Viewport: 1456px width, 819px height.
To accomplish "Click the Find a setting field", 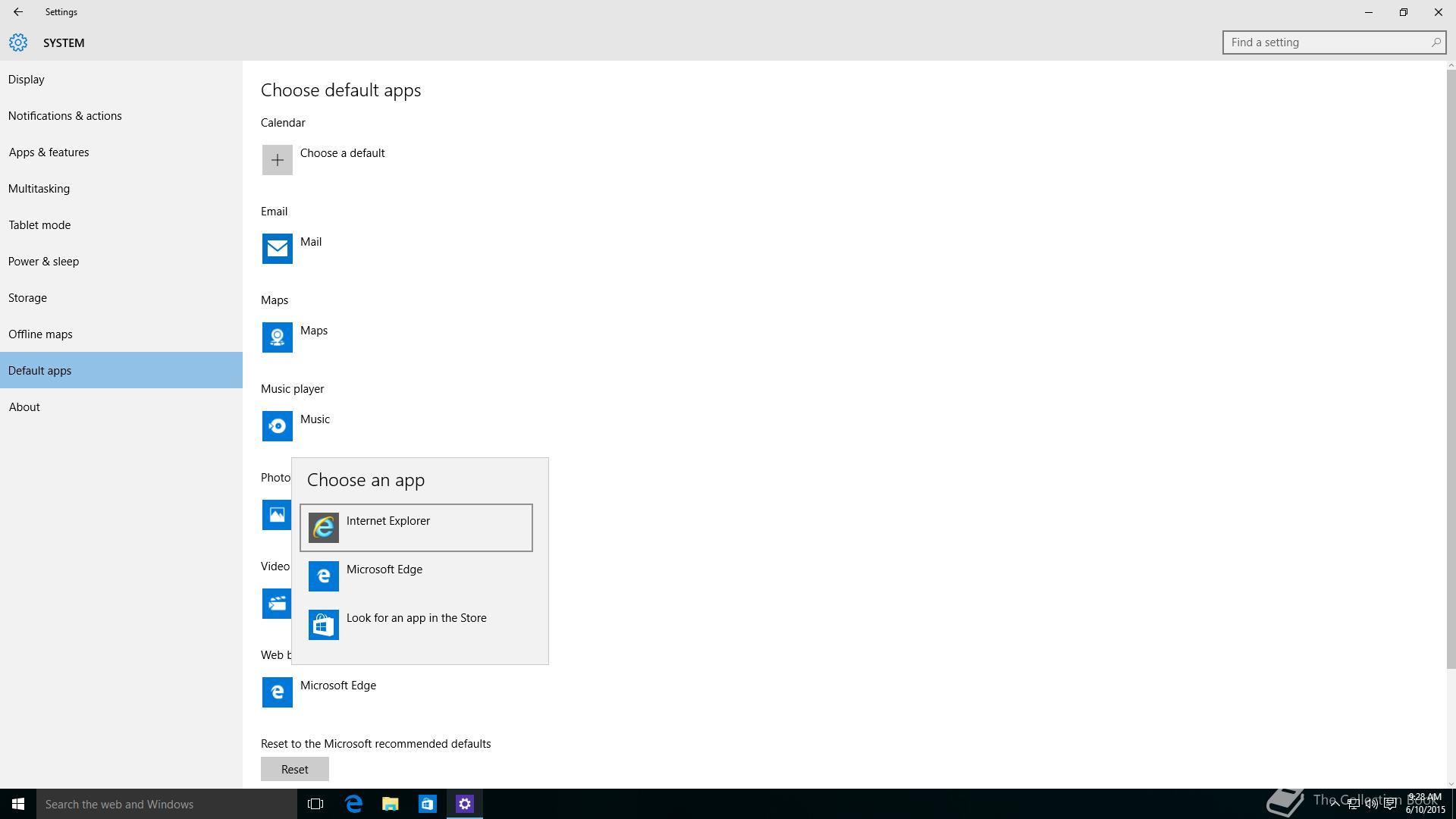I will pyautogui.click(x=1334, y=42).
